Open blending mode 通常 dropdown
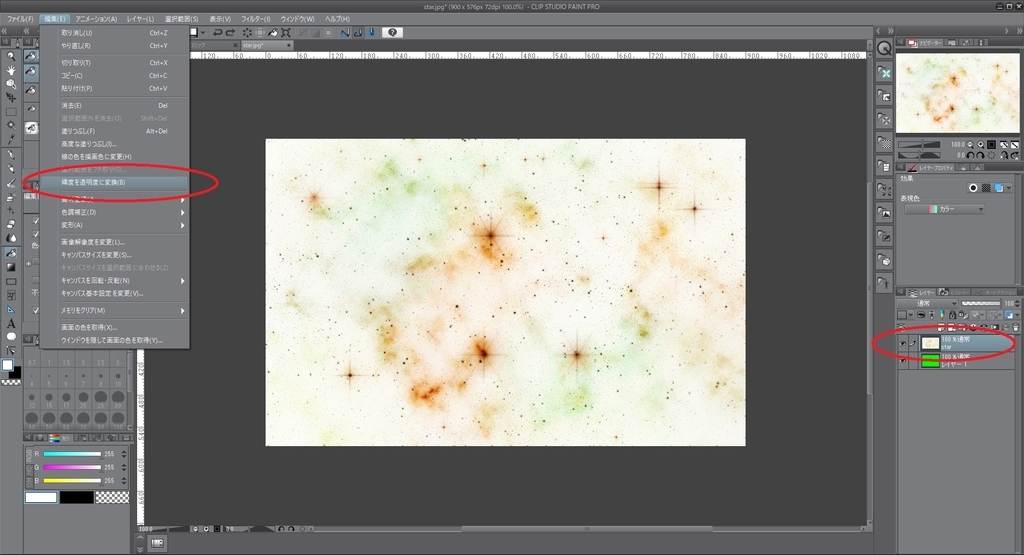 coord(928,304)
